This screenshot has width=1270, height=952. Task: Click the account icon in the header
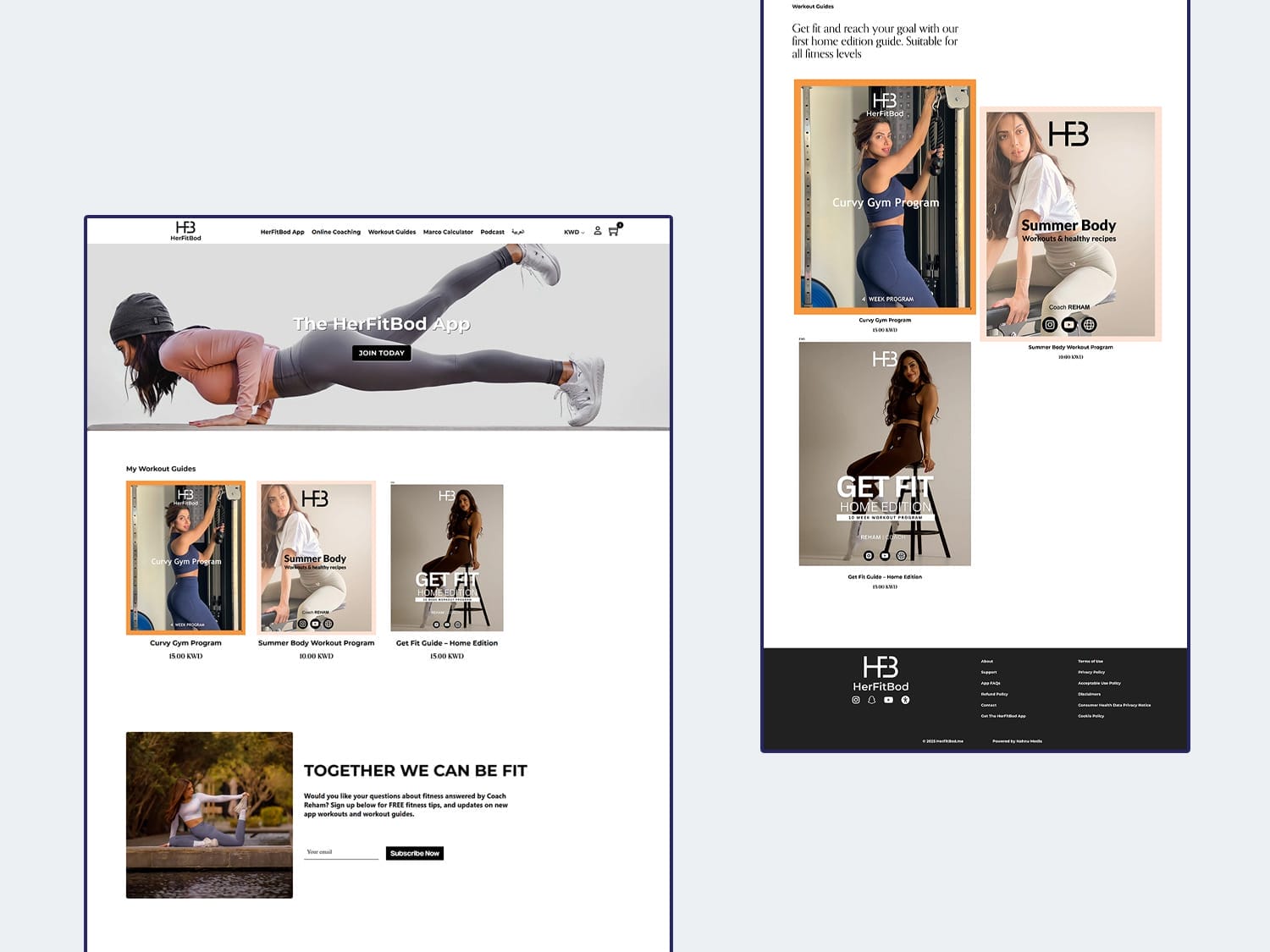(598, 232)
